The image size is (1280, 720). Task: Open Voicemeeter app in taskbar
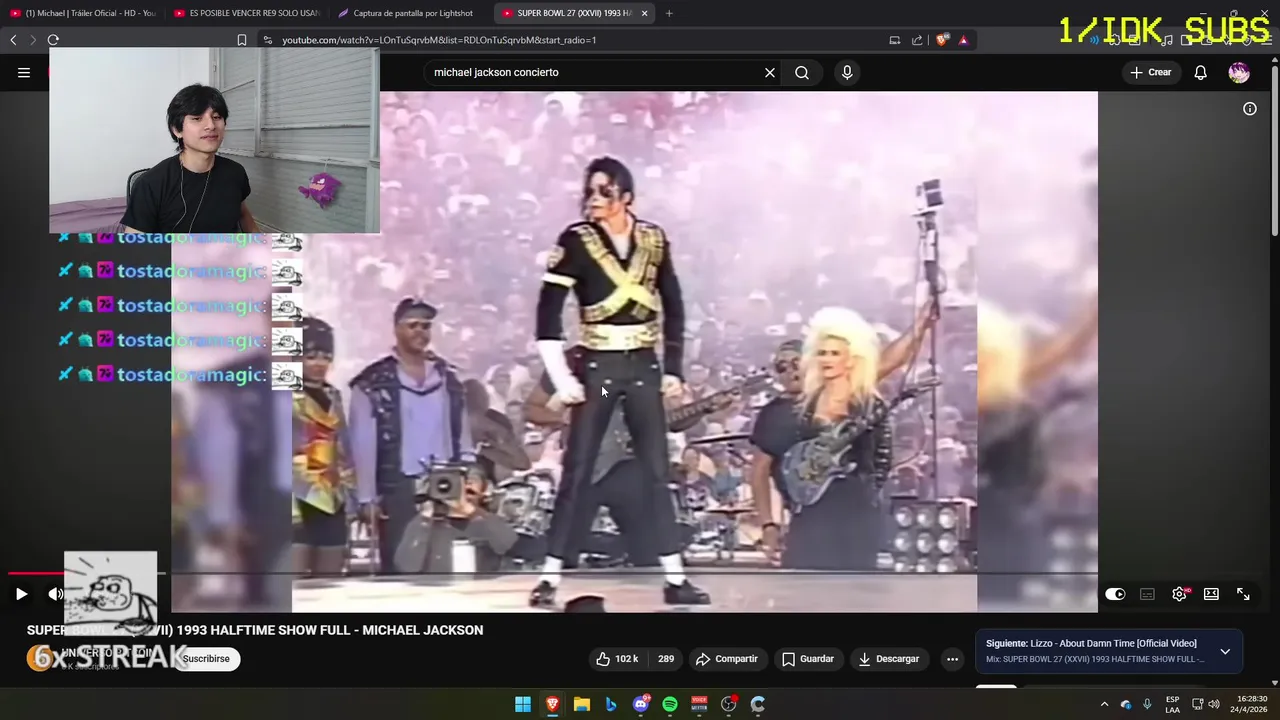(x=699, y=704)
